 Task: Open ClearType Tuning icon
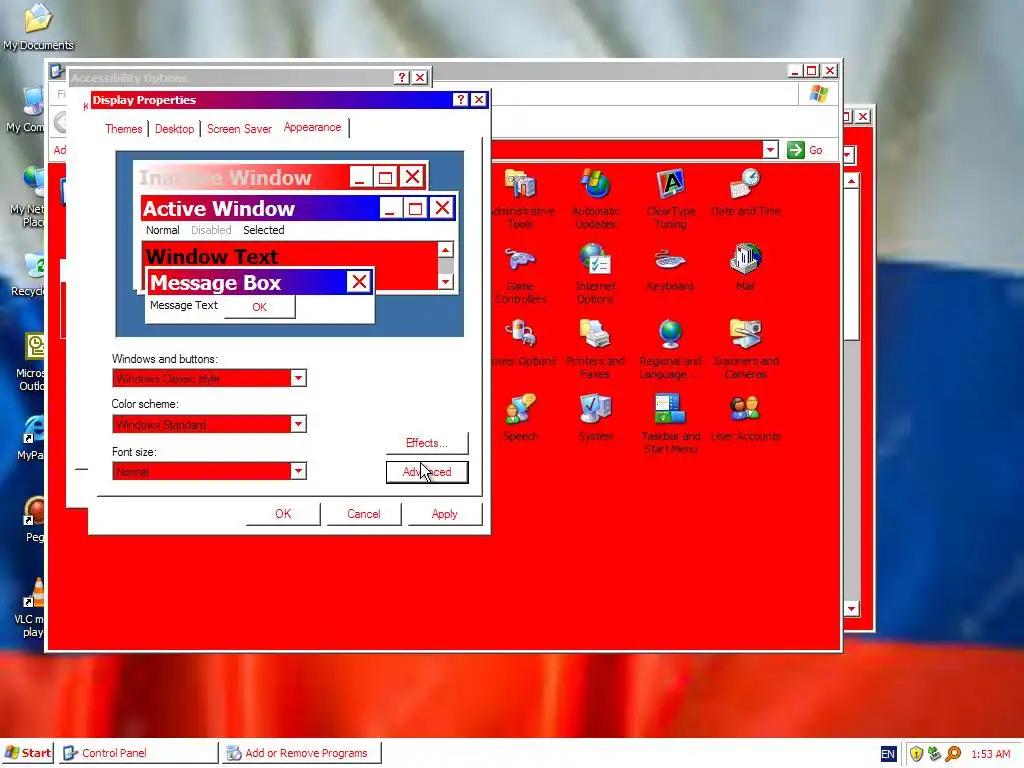(x=670, y=198)
